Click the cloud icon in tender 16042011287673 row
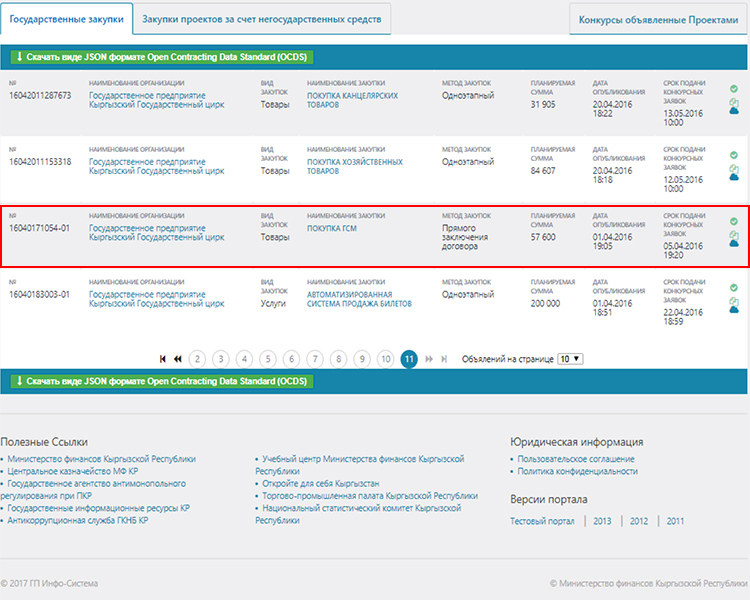This screenshot has height=600, width=750. tap(734, 110)
